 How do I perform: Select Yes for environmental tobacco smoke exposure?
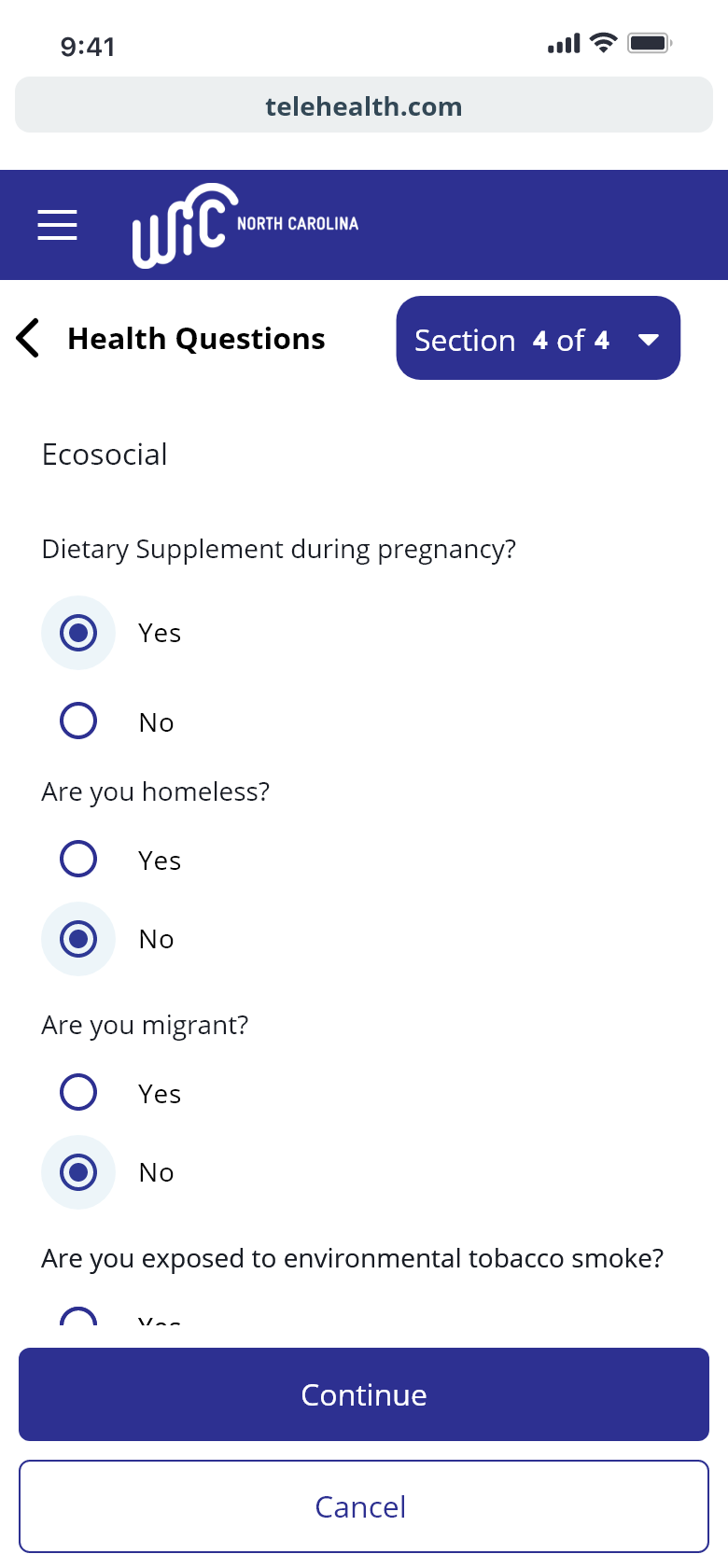click(x=78, y=1320)
